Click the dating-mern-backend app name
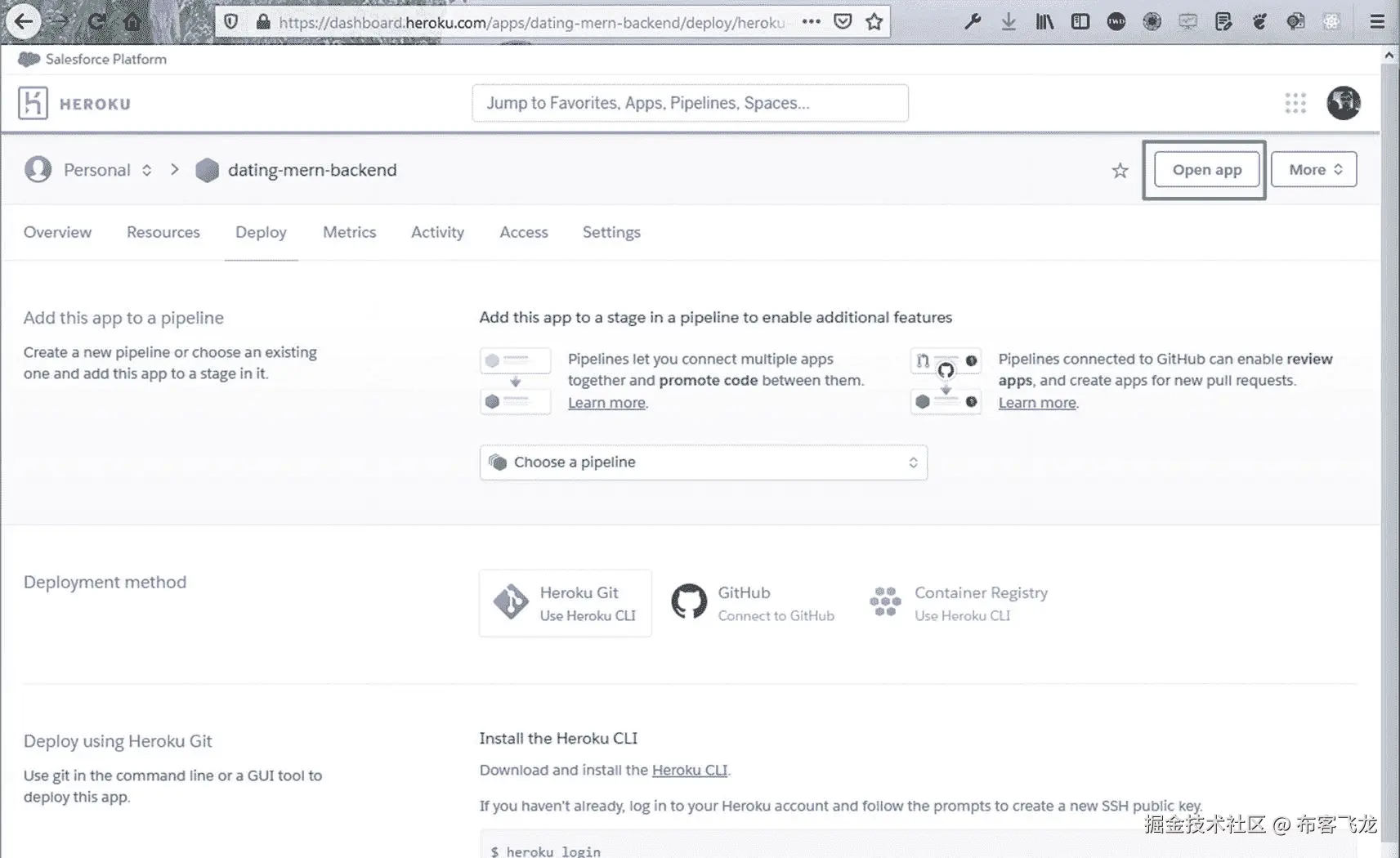Viewport: 1400px width, 858px height. tap(312, 170)
